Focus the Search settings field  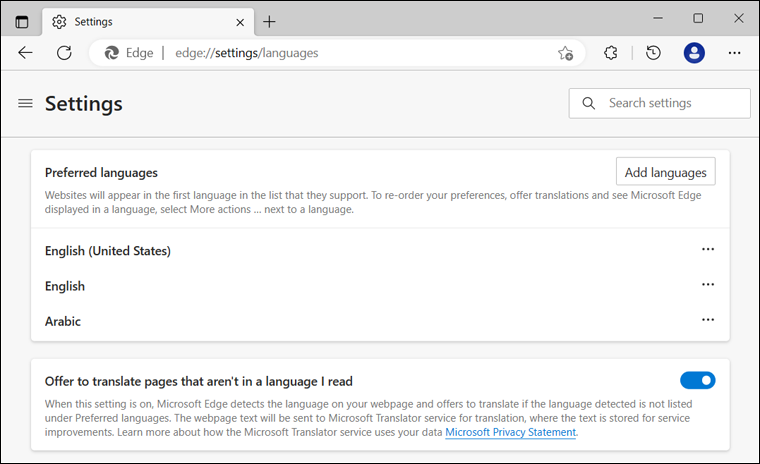[660, 103]
